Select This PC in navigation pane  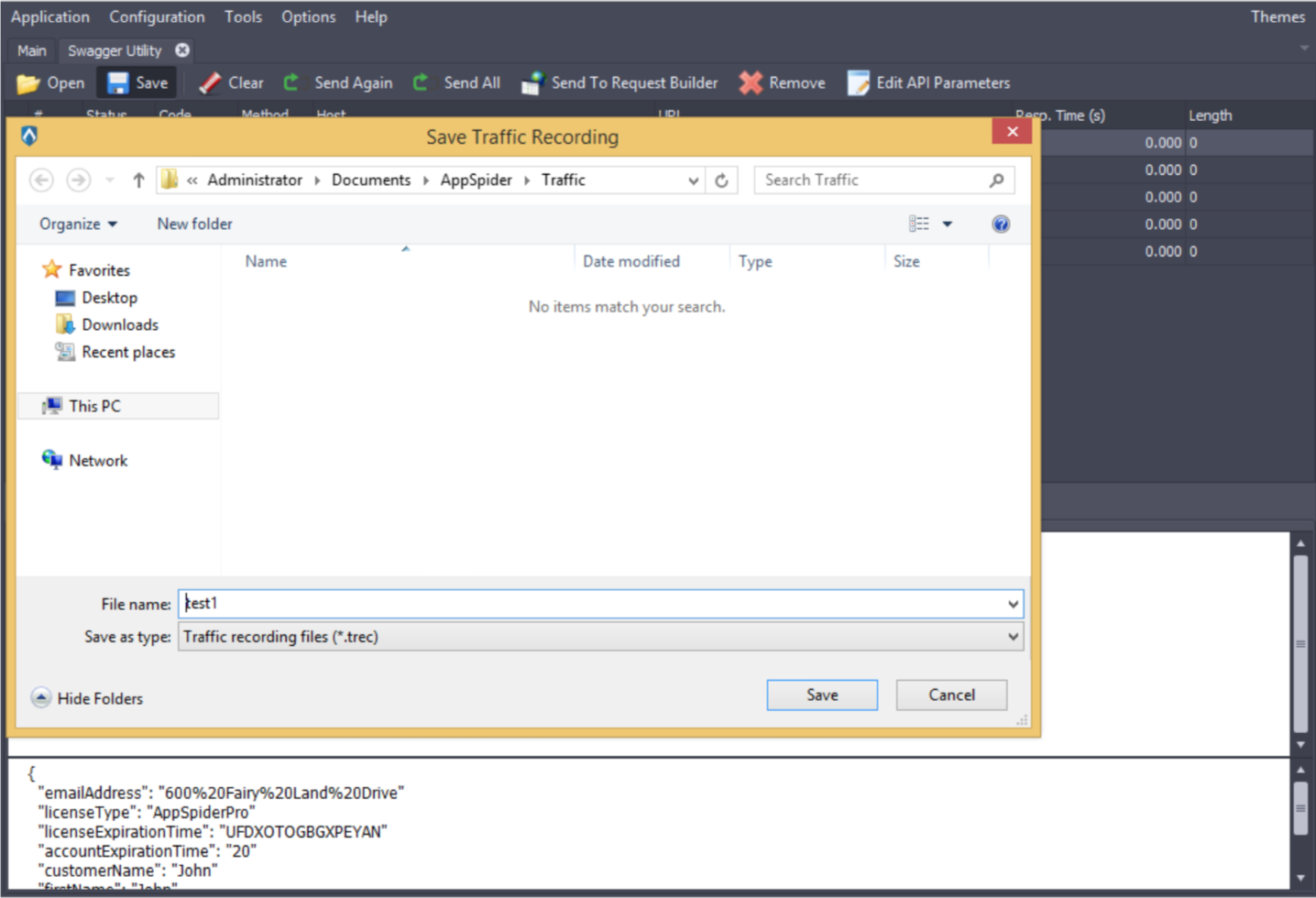(118, 406)
